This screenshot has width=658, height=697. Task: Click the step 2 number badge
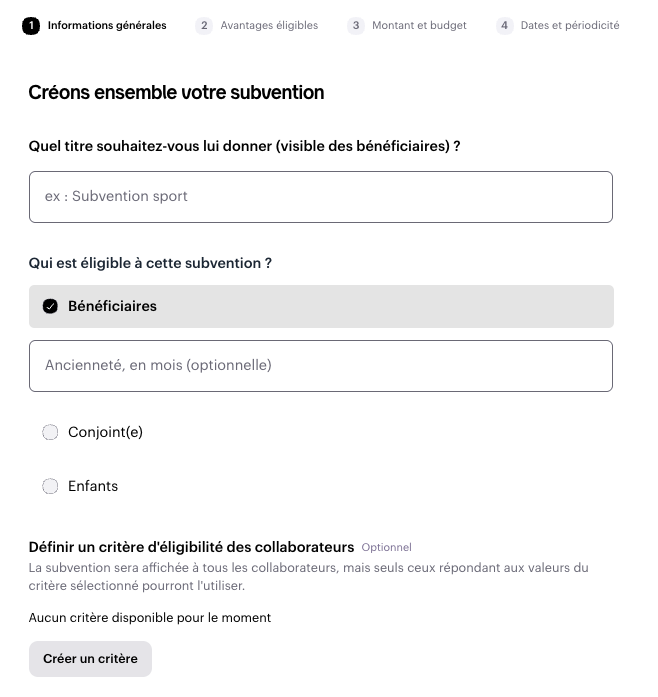tap(204, 26)
